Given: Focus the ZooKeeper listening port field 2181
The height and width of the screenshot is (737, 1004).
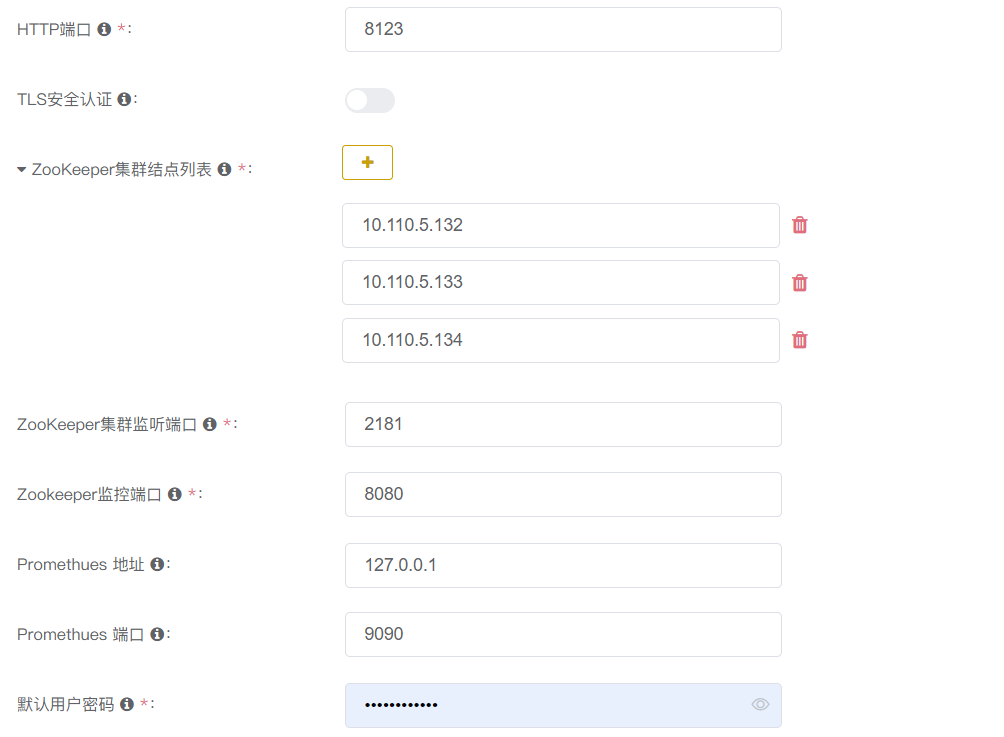Looking at the screenshot, I should click(x=562, y=424).
